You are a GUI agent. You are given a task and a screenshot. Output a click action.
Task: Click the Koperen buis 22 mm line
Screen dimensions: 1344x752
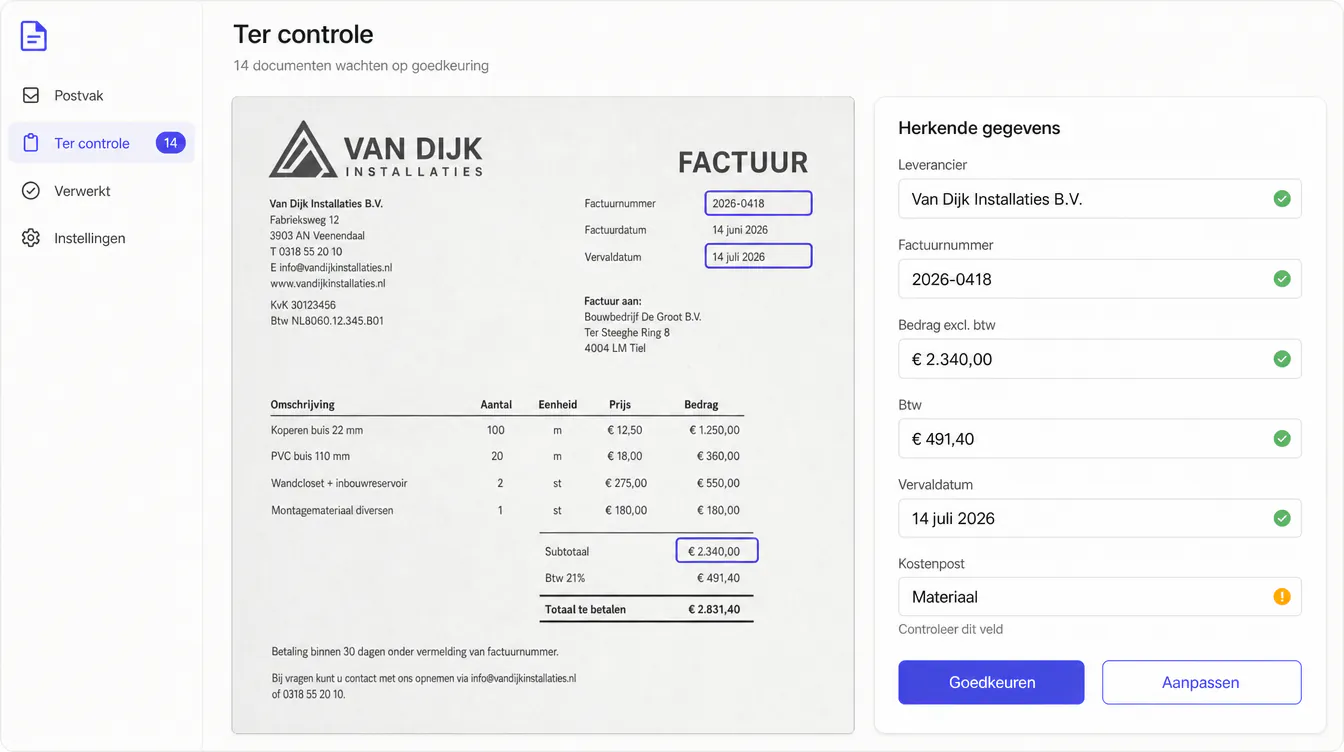point(507,430)
